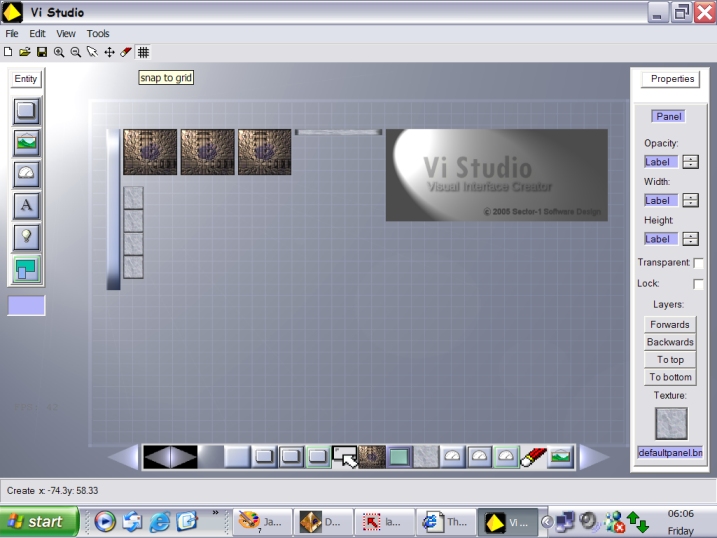
Task: Adjust the Opacity spinner control
Action: click(690, 162)
